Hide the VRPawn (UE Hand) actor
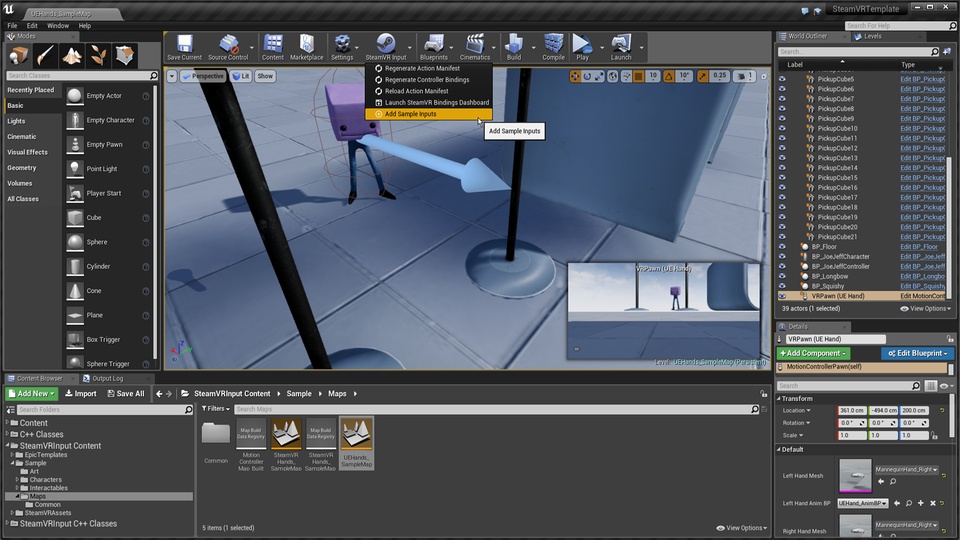Screen dimensions: 960x540 tap(783, 296)
